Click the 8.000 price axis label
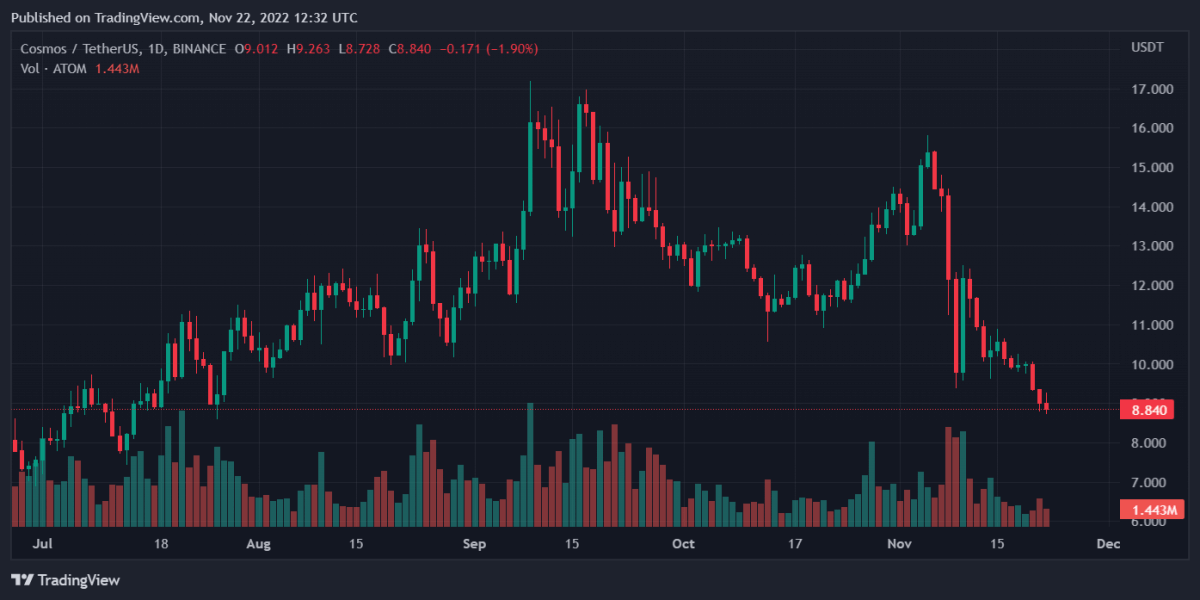 [1151, 443]
